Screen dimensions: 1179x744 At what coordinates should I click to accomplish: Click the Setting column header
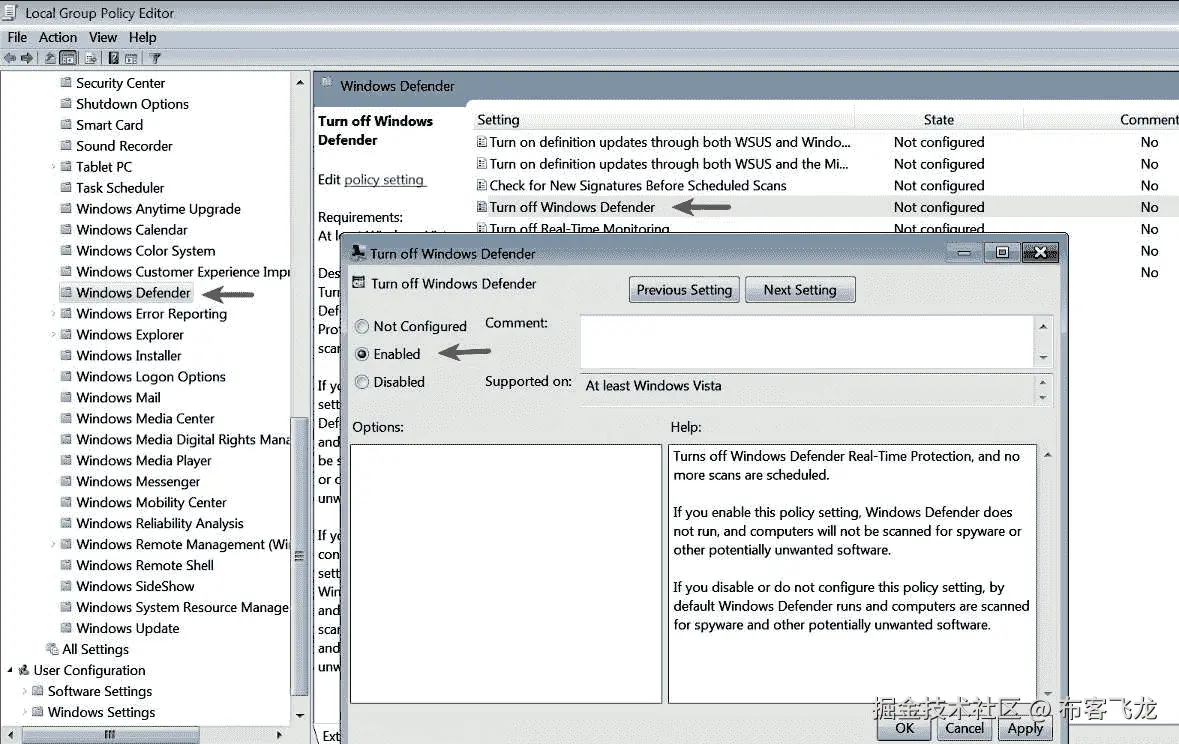[664, 119]
